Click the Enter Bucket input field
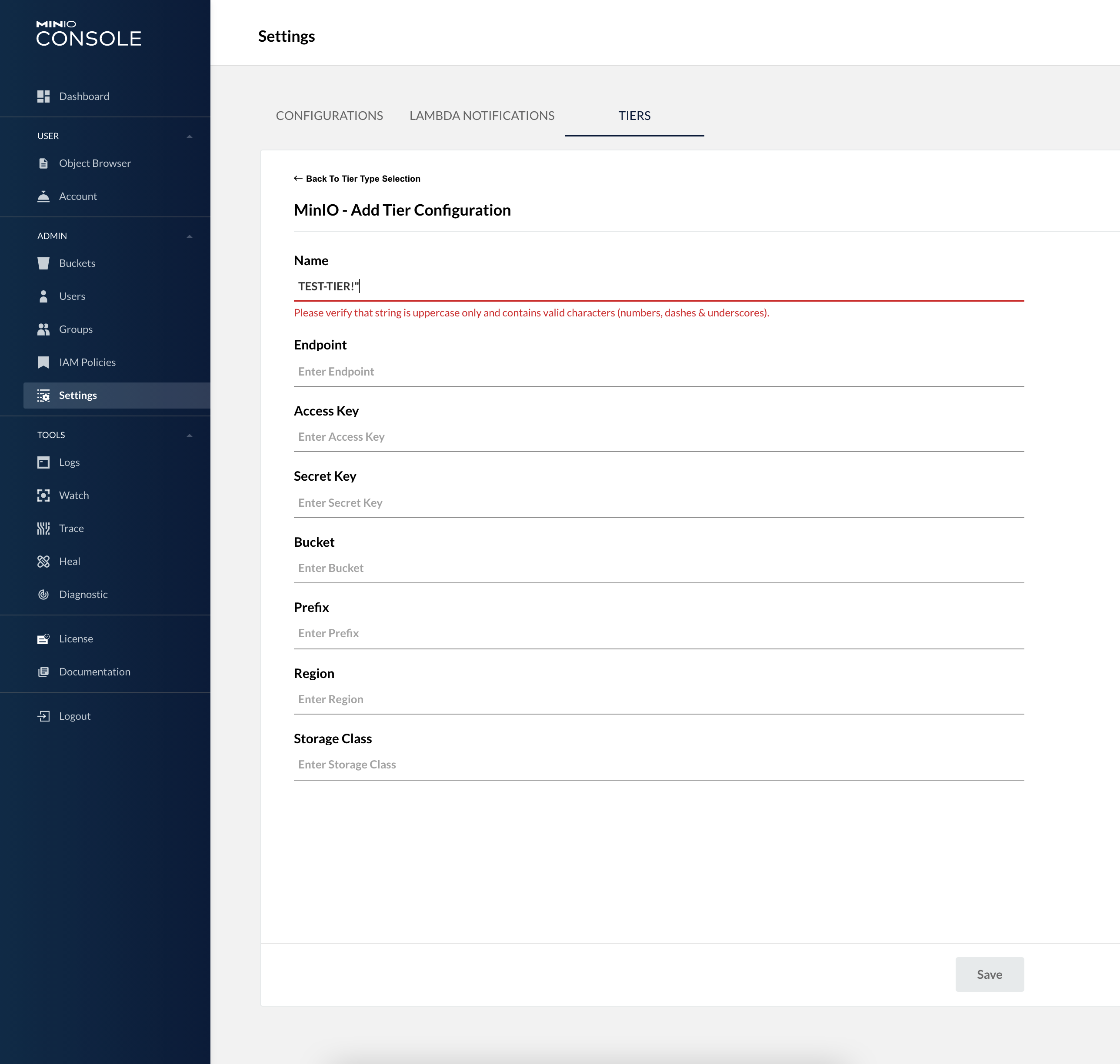Viewport: 1120px width, 1064px height. coord(659,569)
